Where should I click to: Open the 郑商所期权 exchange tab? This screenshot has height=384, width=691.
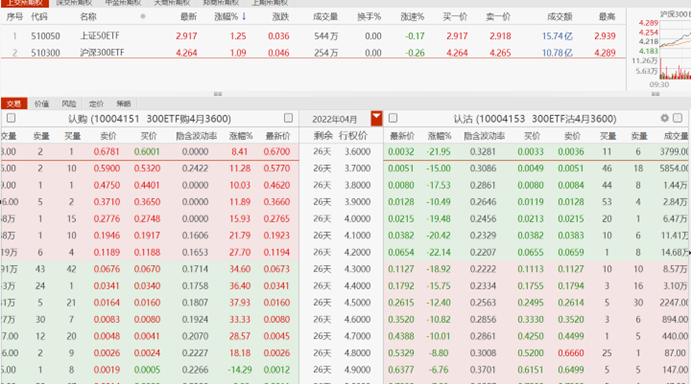pos(221,3)
